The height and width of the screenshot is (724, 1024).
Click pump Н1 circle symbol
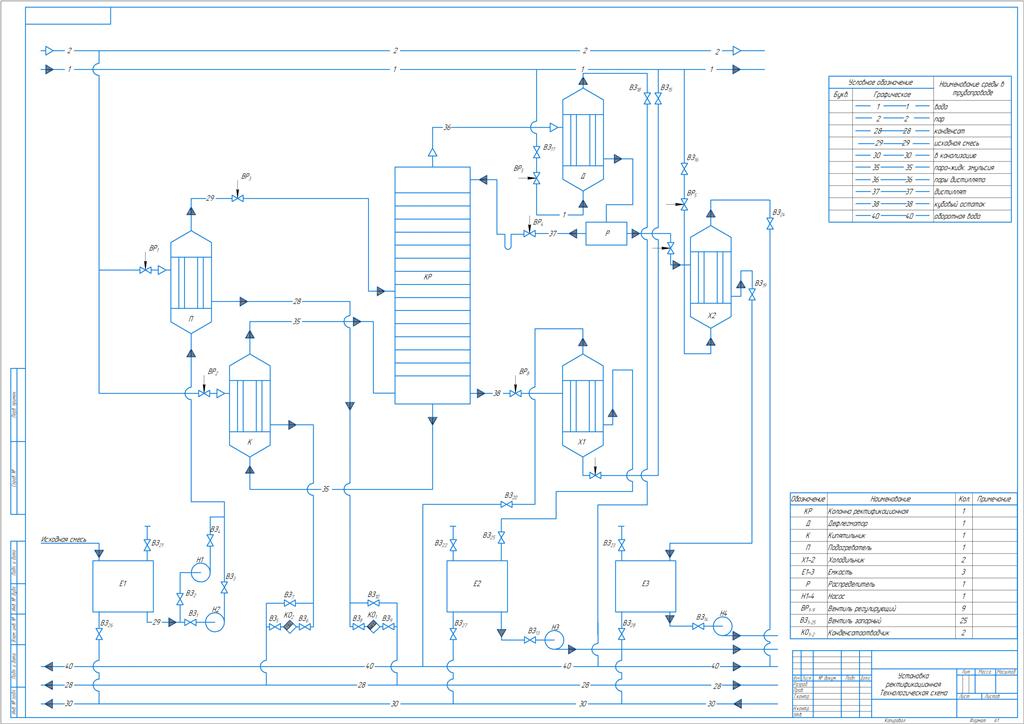pyautogui.click(x=200, y=572)
